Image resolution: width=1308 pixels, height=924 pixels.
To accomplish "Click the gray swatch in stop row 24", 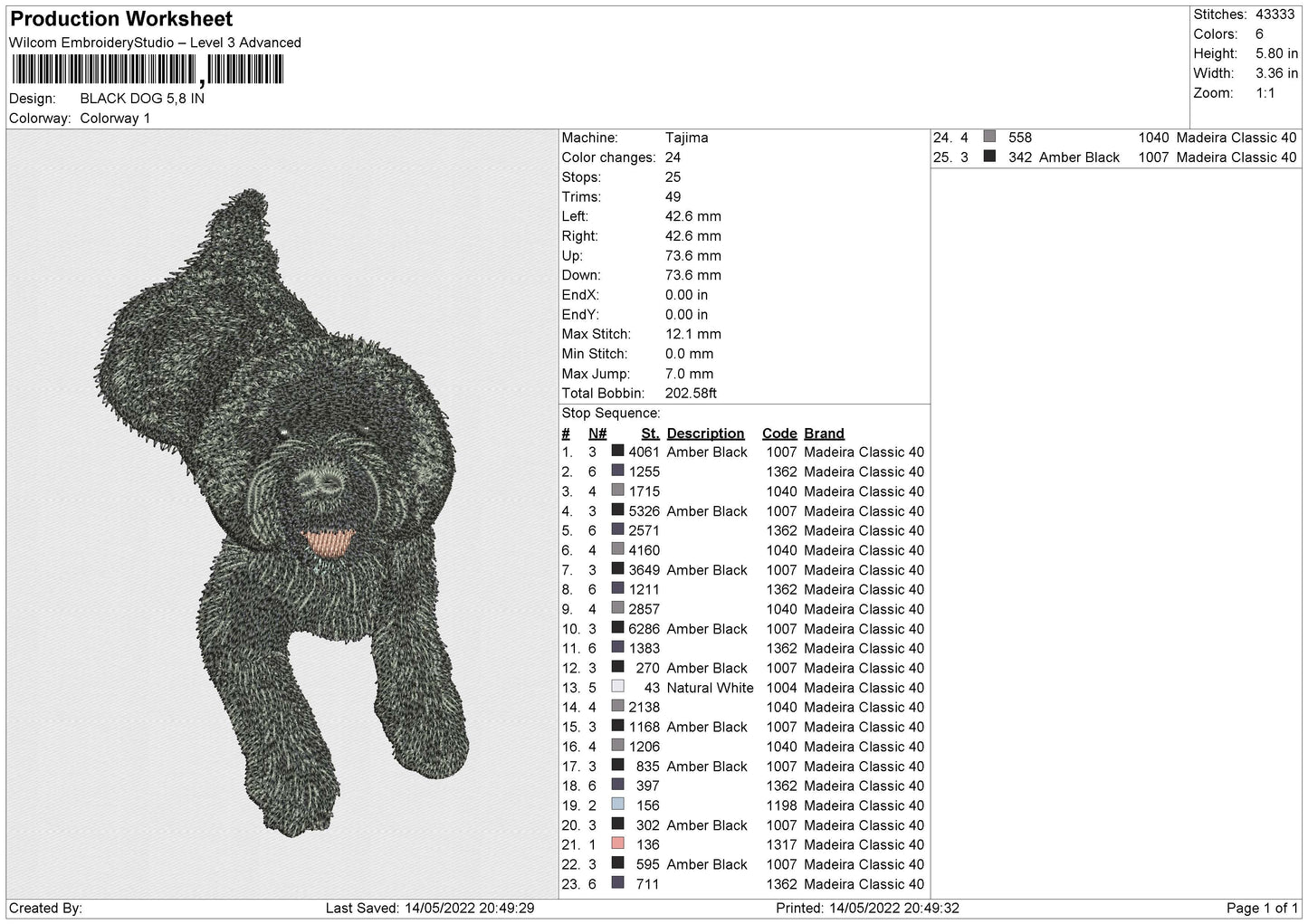I will point(989,137).
